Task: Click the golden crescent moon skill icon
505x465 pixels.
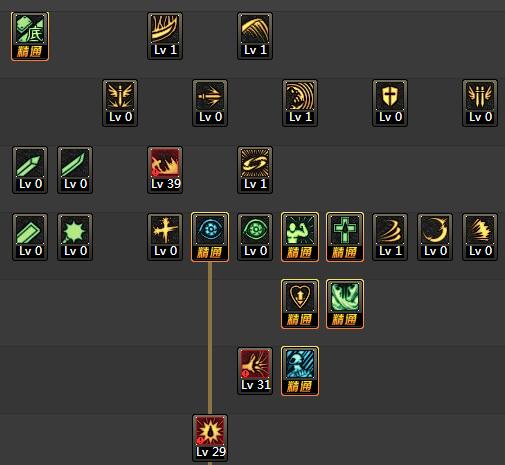Action: 435,237
